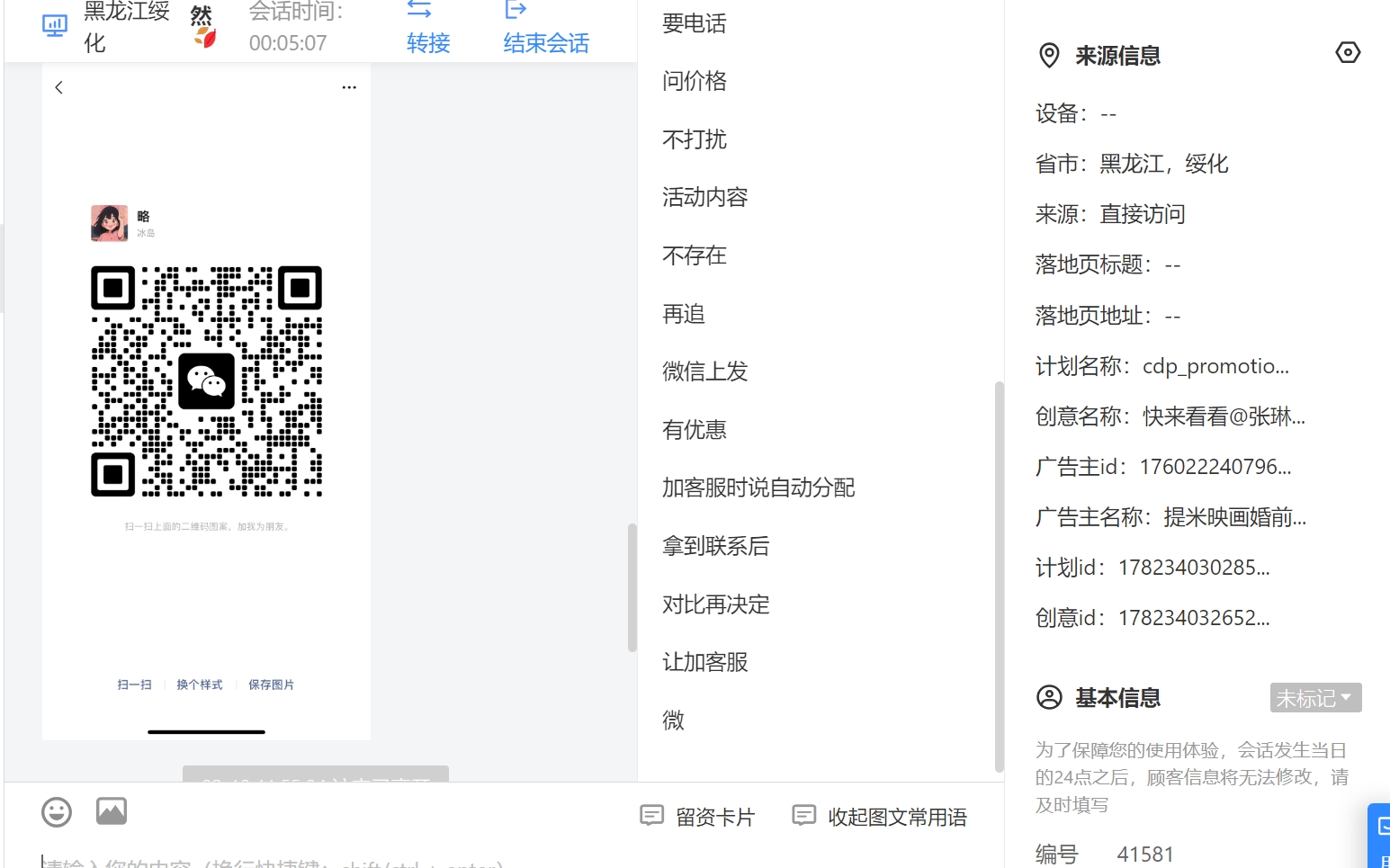This screenshot has height=868, width=1390.
Task: Click the hexagon settings icon near 来源信息
Action: [x=1348, y=53]
